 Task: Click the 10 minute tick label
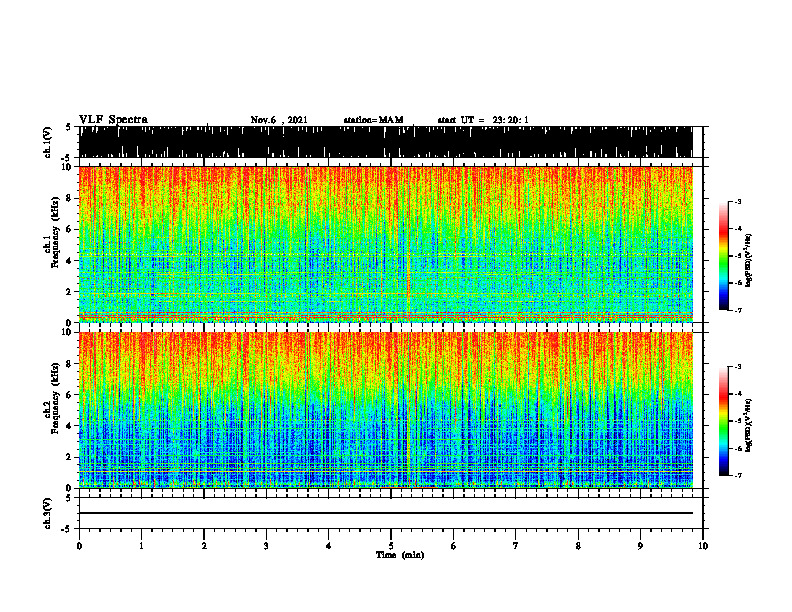coord(703,546)
